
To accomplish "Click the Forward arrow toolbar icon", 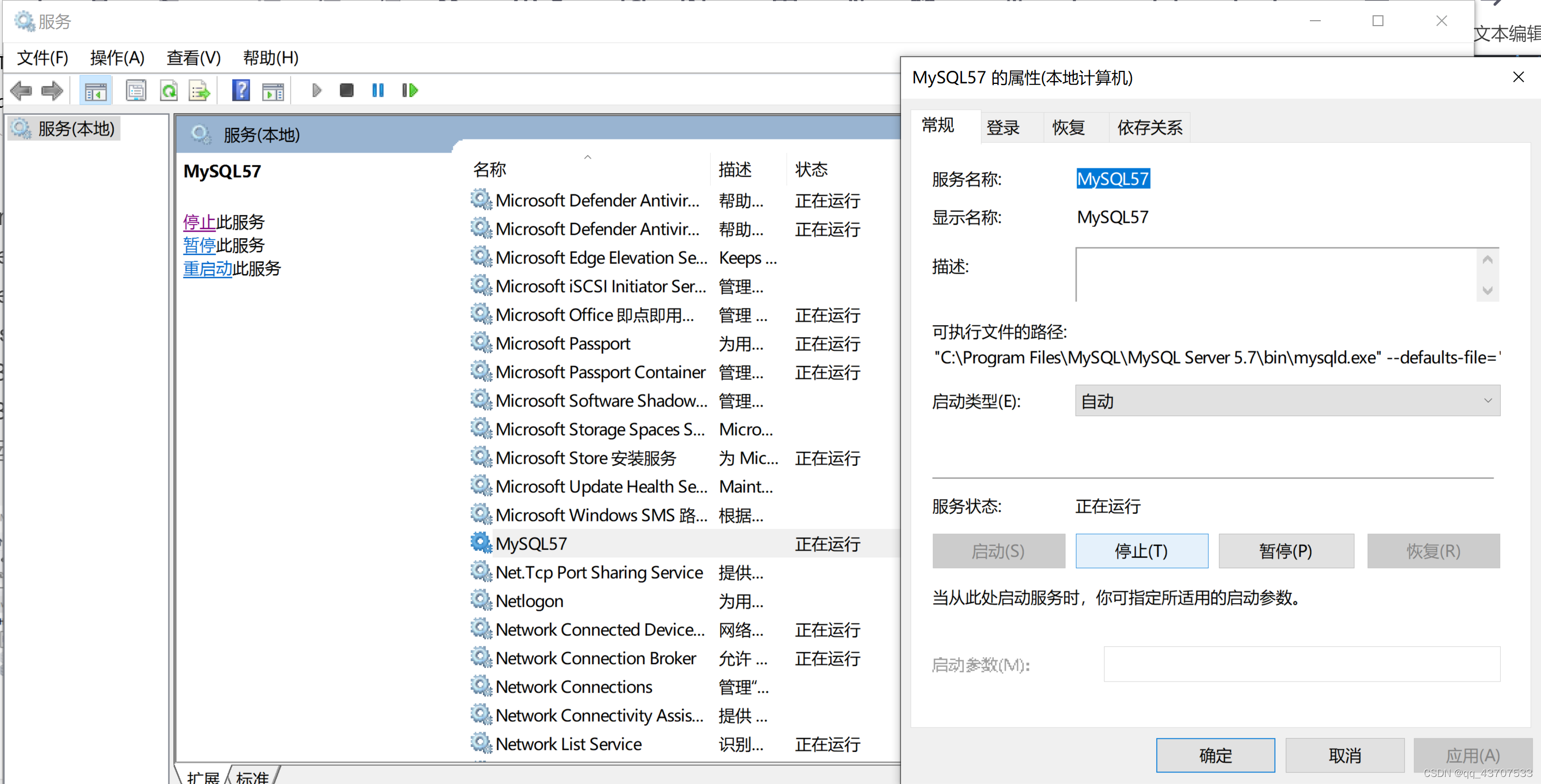I will [x=52, y=91].
